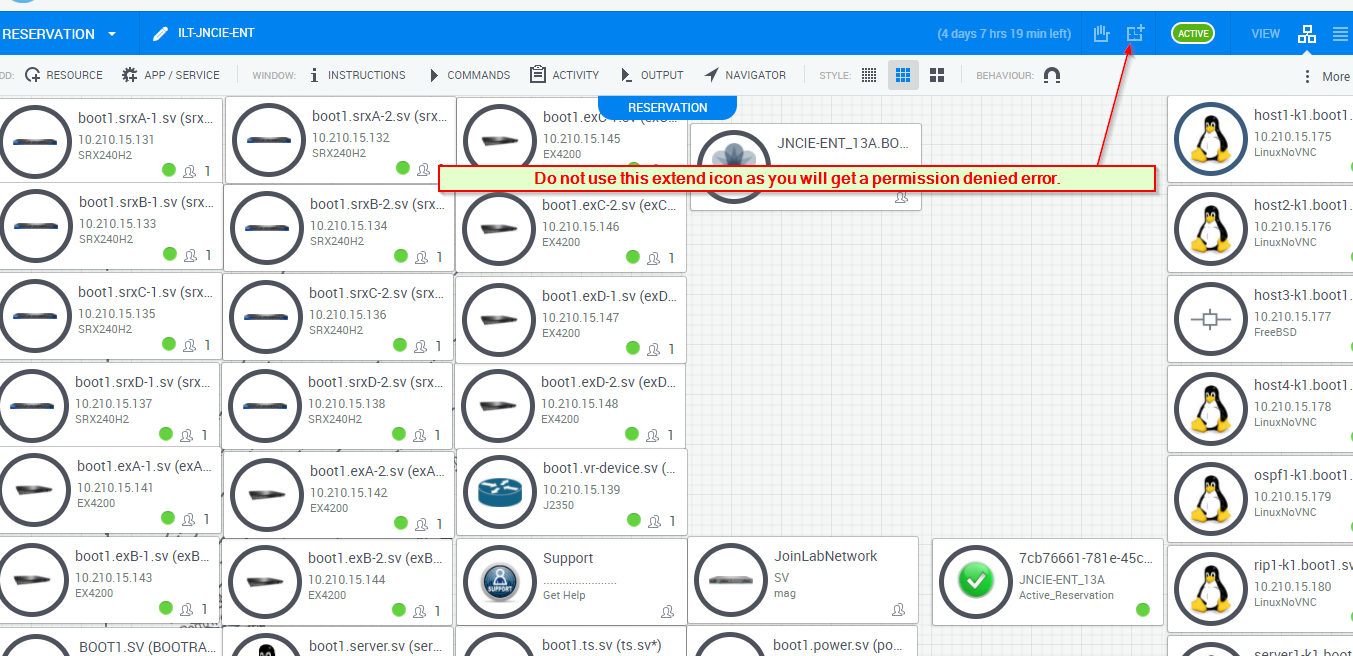Open the COMMANDS window
This screenshot has width=1353, height=656.
(x=468, y=75)
